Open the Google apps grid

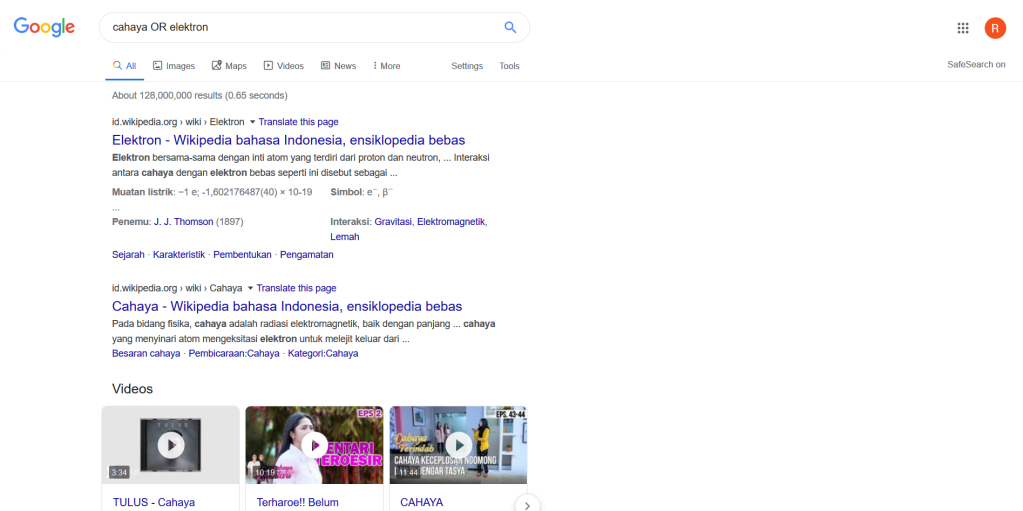click(x=963, y=28)
